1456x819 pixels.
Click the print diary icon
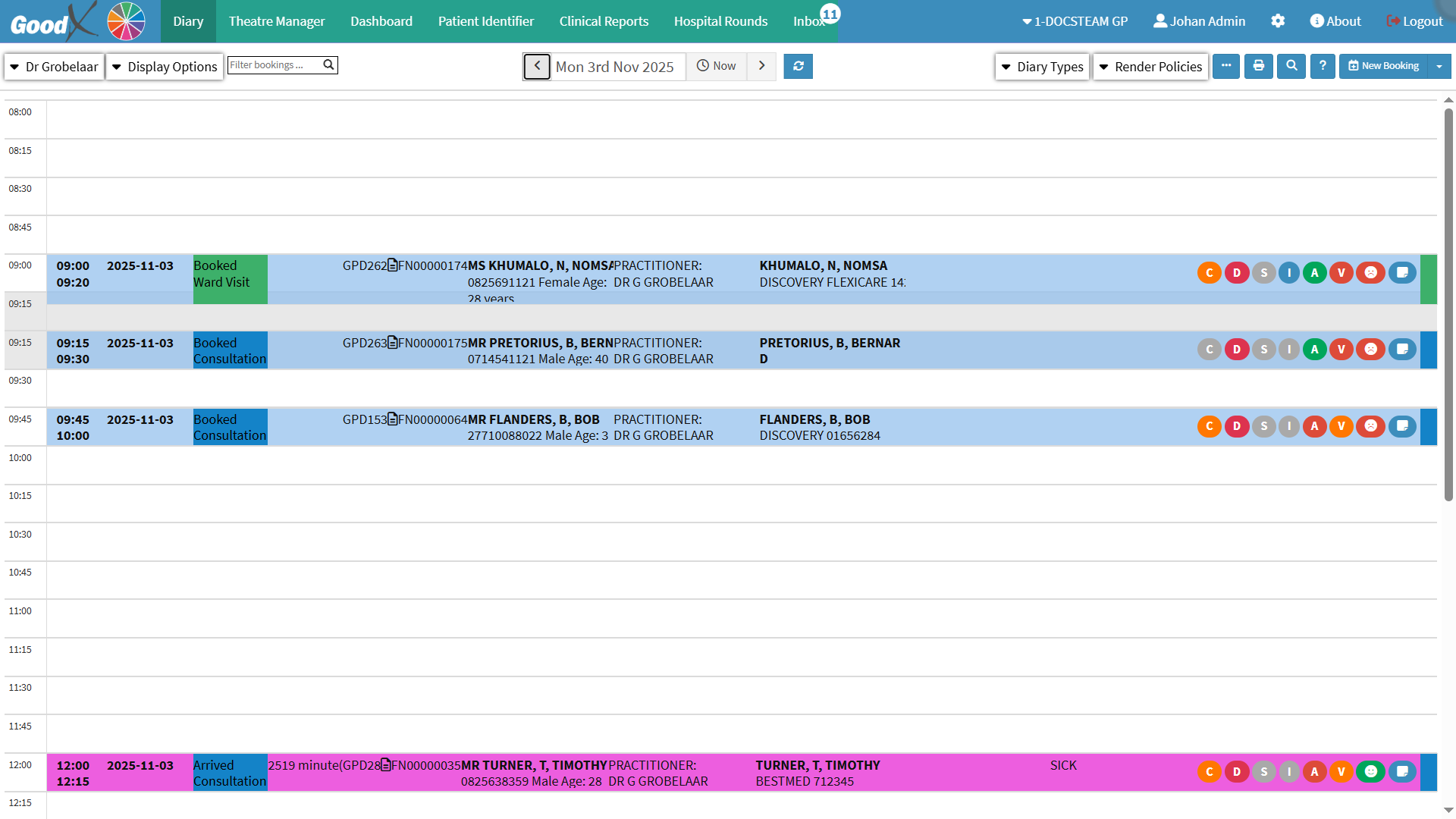pos(1259,66)
